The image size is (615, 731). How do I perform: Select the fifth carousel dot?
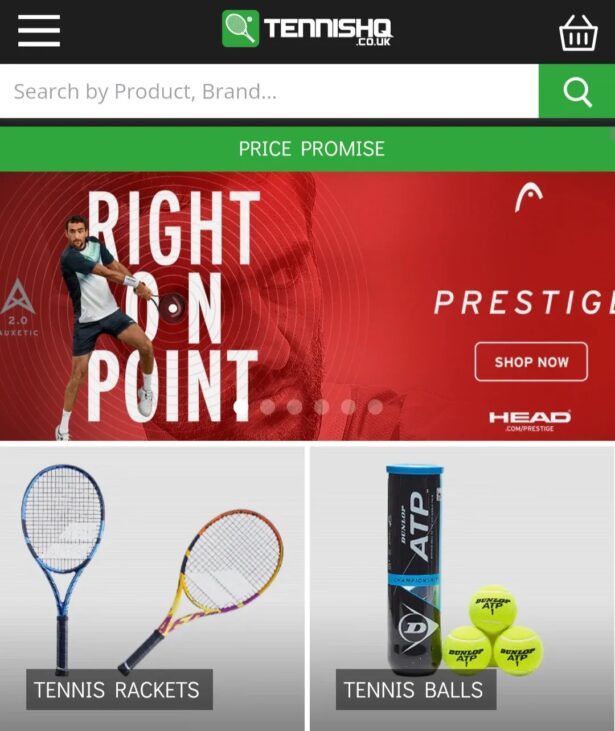(x=349, y=407)
